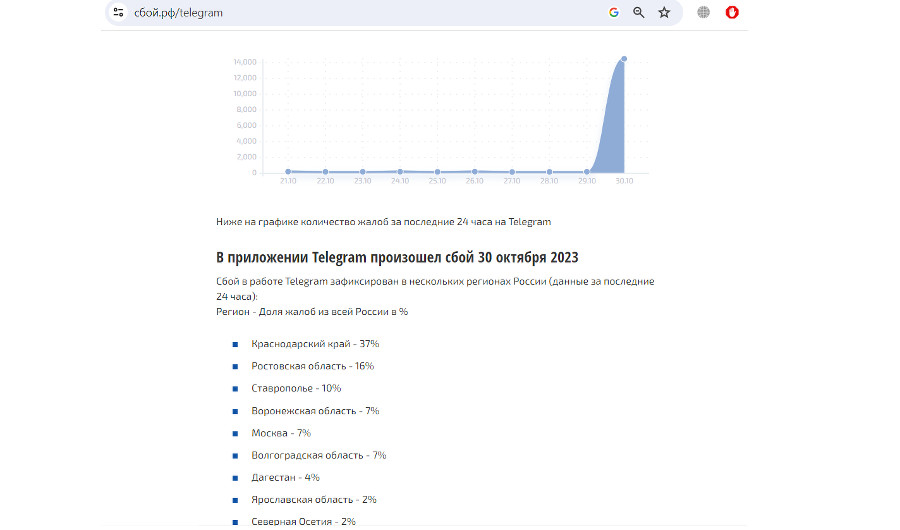Click the Дагестан - 4% list item
900x530 pixels.
(x=285, y=477)
